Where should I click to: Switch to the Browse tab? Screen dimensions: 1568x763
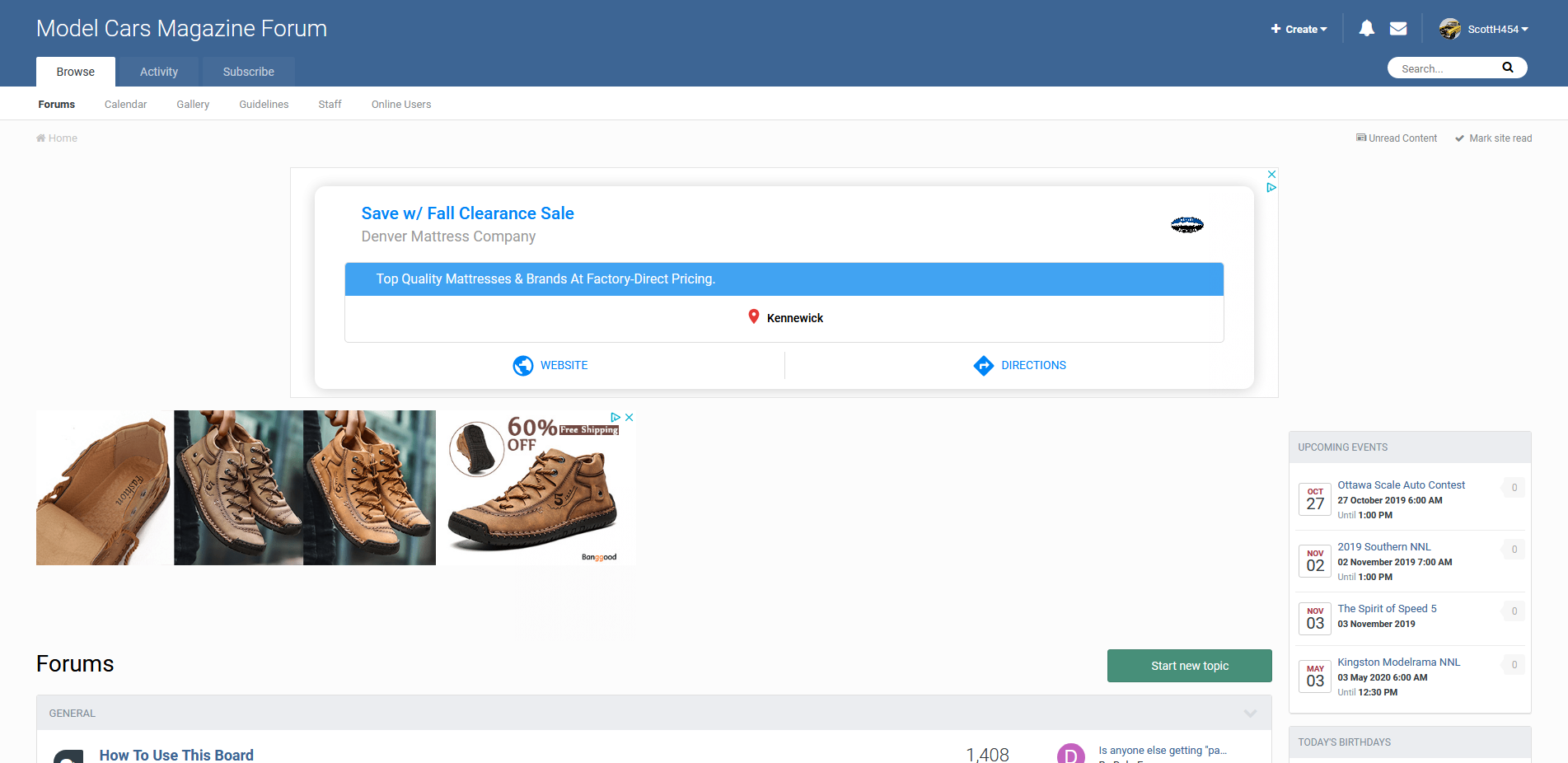(76, 72)
